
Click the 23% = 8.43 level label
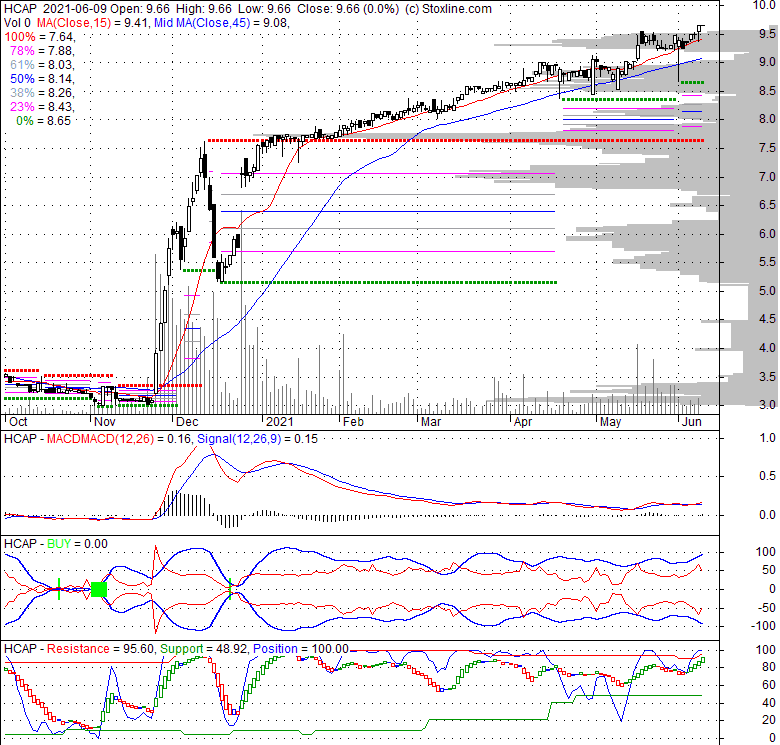pyautogui.click(x=42, y=106)
